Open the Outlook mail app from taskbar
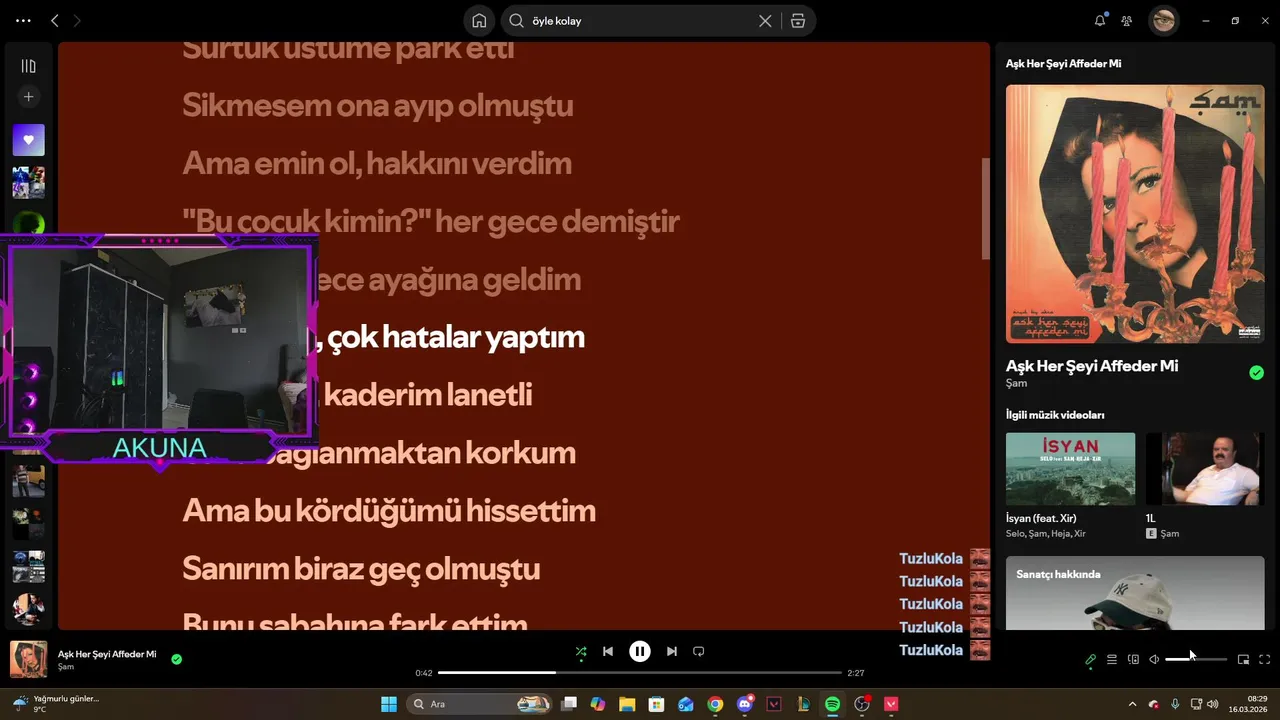This screenshot has height=720, width=1280. [x=686, y=704]
